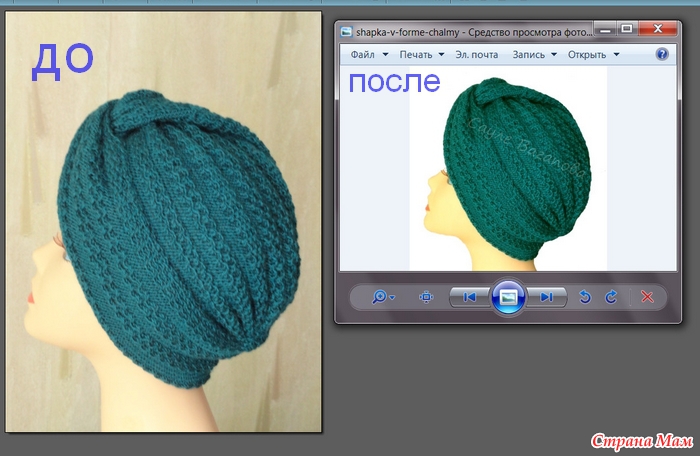This screenshot has width=700, height=456.
Task: Open the zoom magnifier control
Action: 385,297
